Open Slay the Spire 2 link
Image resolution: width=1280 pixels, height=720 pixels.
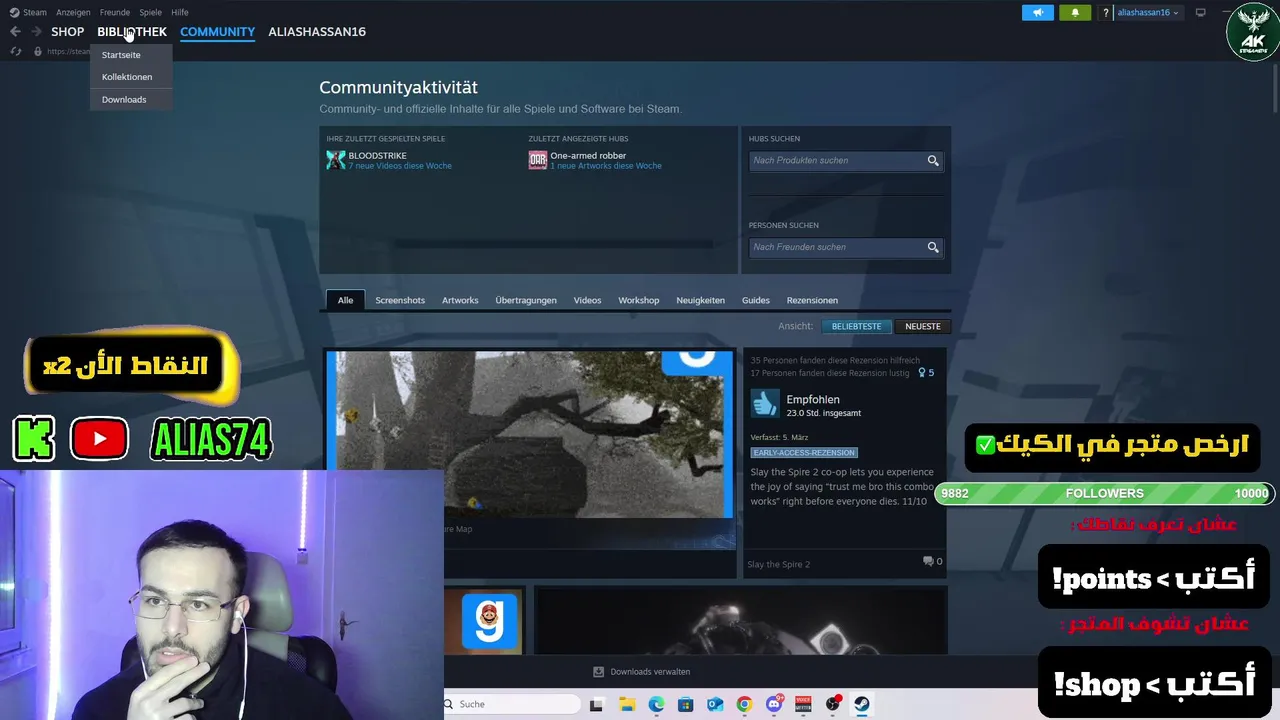[x=779, y=564]
